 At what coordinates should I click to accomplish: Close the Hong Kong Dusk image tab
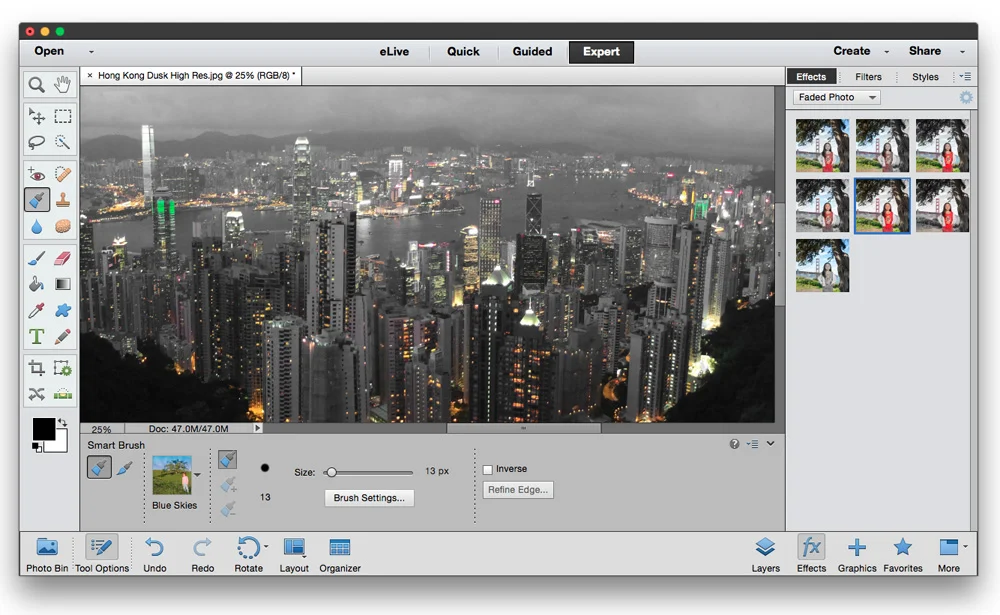click(89, 75)
